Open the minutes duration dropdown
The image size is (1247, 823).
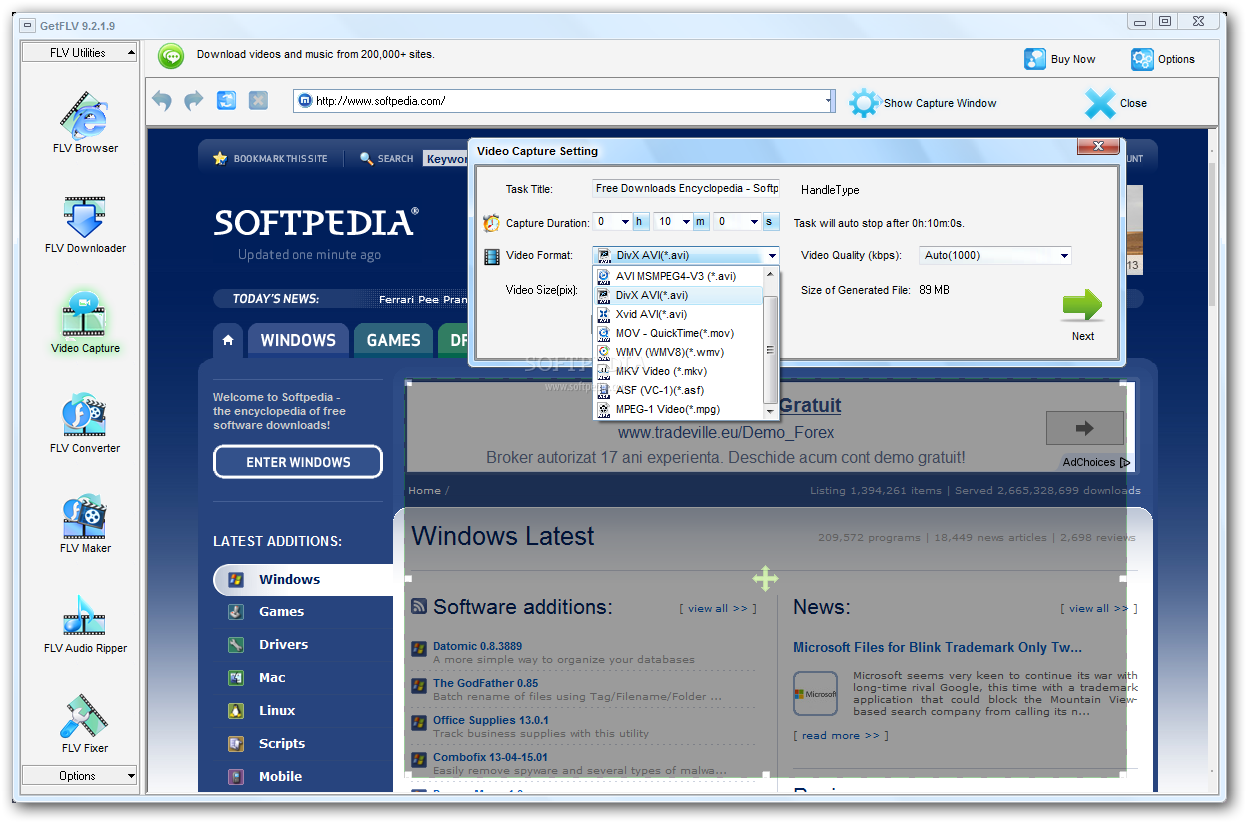(687, 222)
